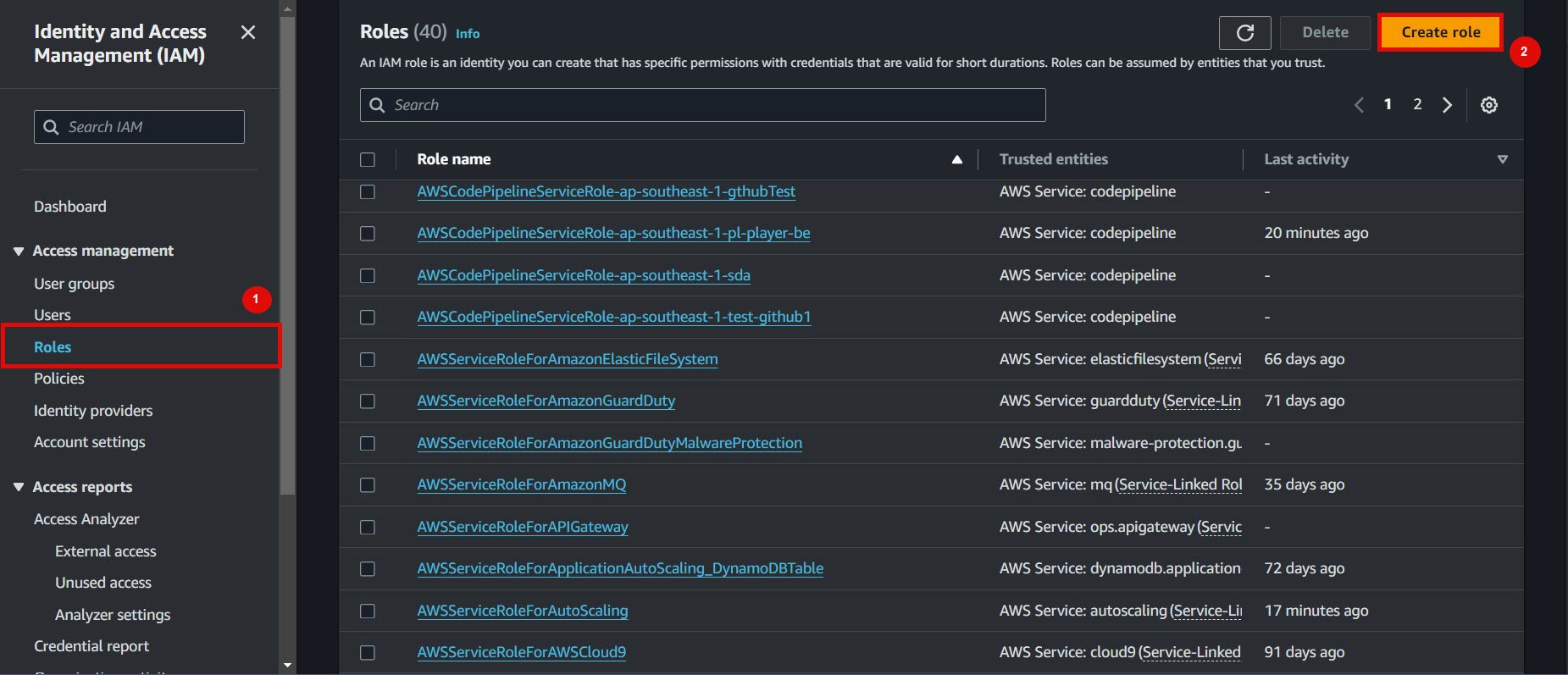Go to next page of roles
The height and width of the screenshot is (675, 1568).
click(1447, 105)
